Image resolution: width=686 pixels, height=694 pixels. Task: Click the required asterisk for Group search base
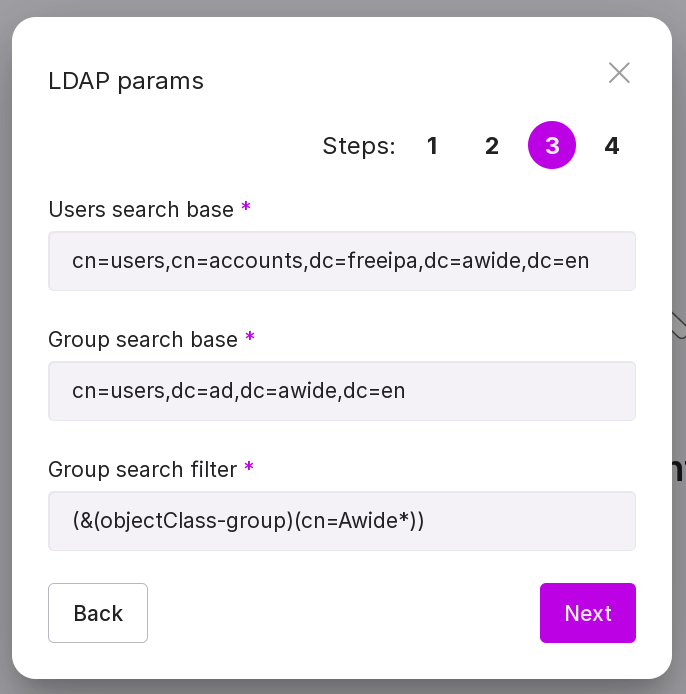pos(250,338)
